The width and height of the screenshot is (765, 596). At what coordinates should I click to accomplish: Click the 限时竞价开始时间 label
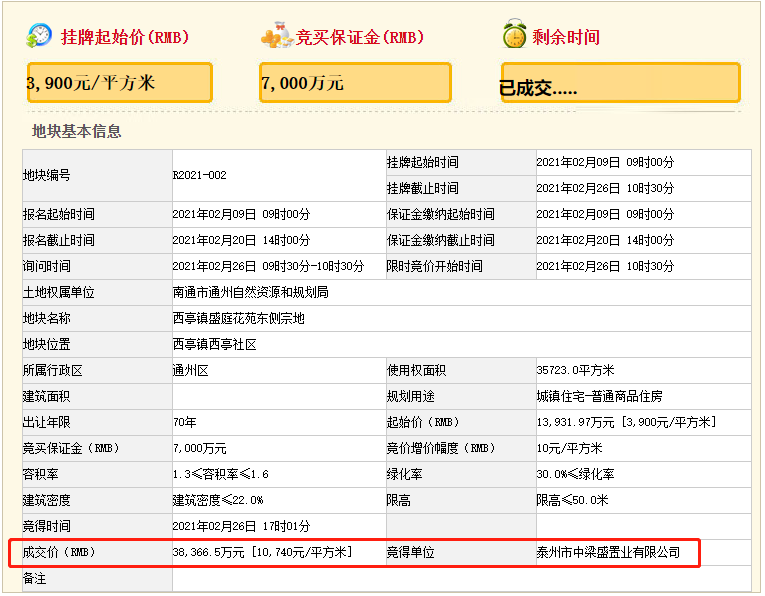pyautogui.click(x=435, y=266)
